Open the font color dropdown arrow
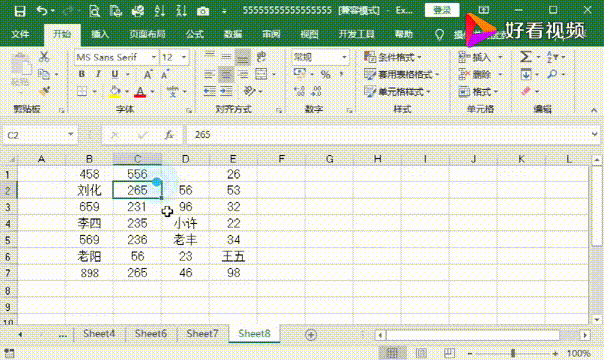Viewport: 604px width, 360px height. pyautogui.click(x=153, y=92)
